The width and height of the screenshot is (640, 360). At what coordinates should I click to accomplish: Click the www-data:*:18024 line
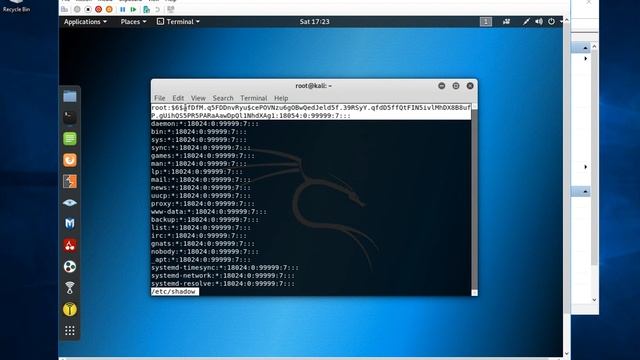(209, 212)
